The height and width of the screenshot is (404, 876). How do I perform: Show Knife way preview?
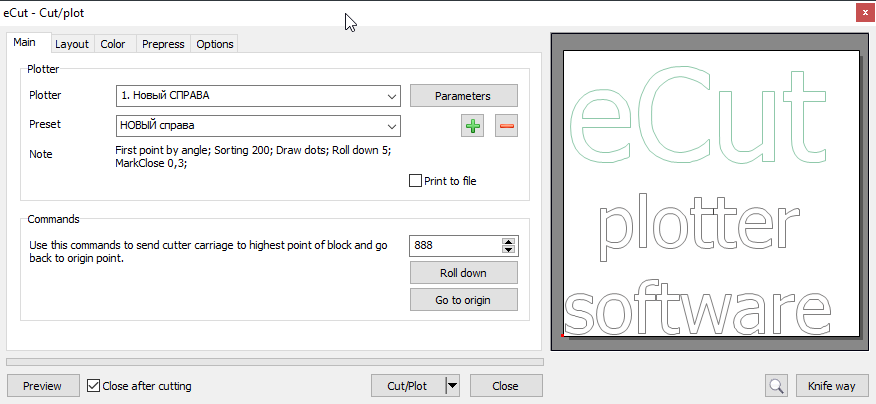[832, 386]
